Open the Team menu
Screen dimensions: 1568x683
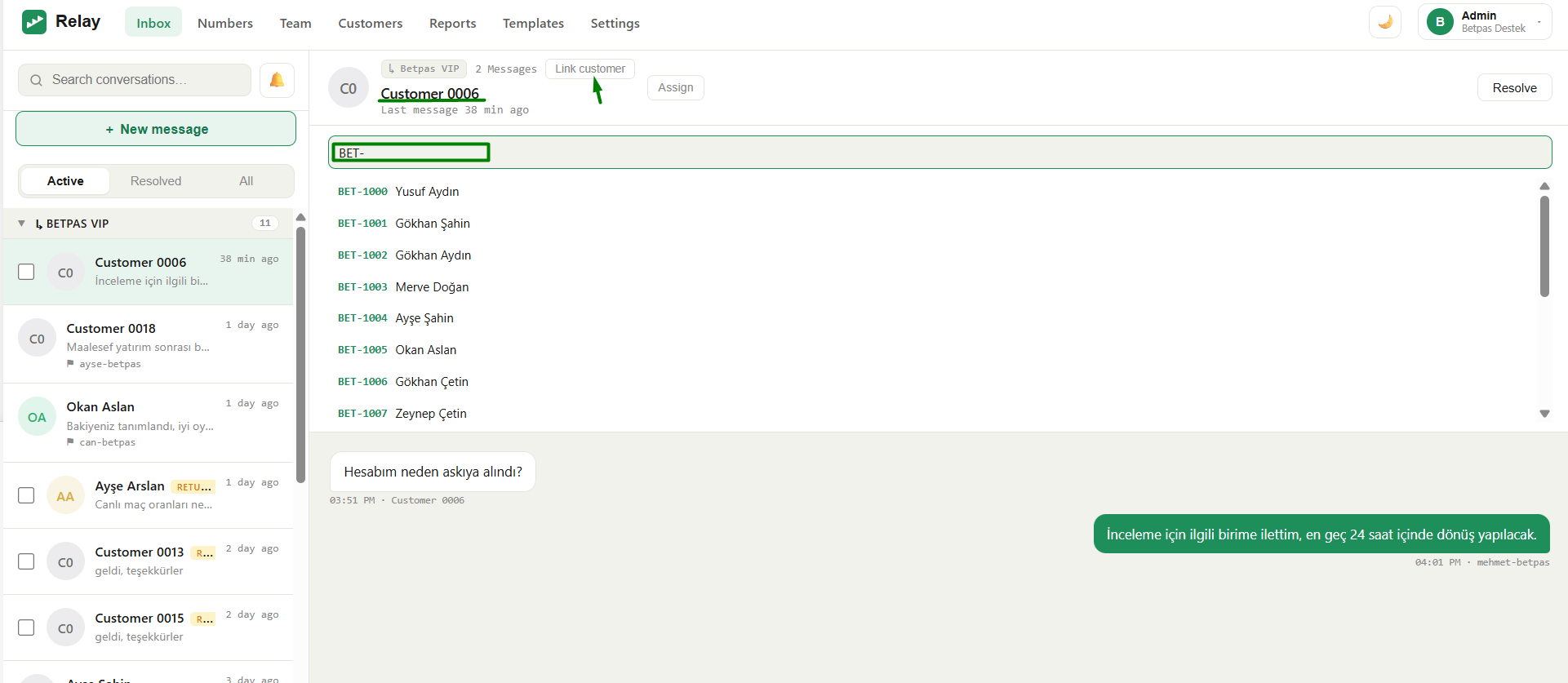295,23
